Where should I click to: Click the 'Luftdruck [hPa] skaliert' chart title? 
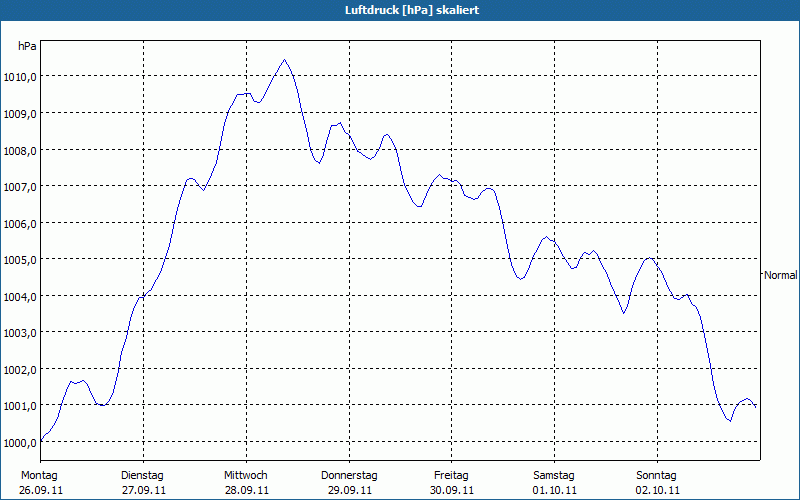click(x=412, y=10)
